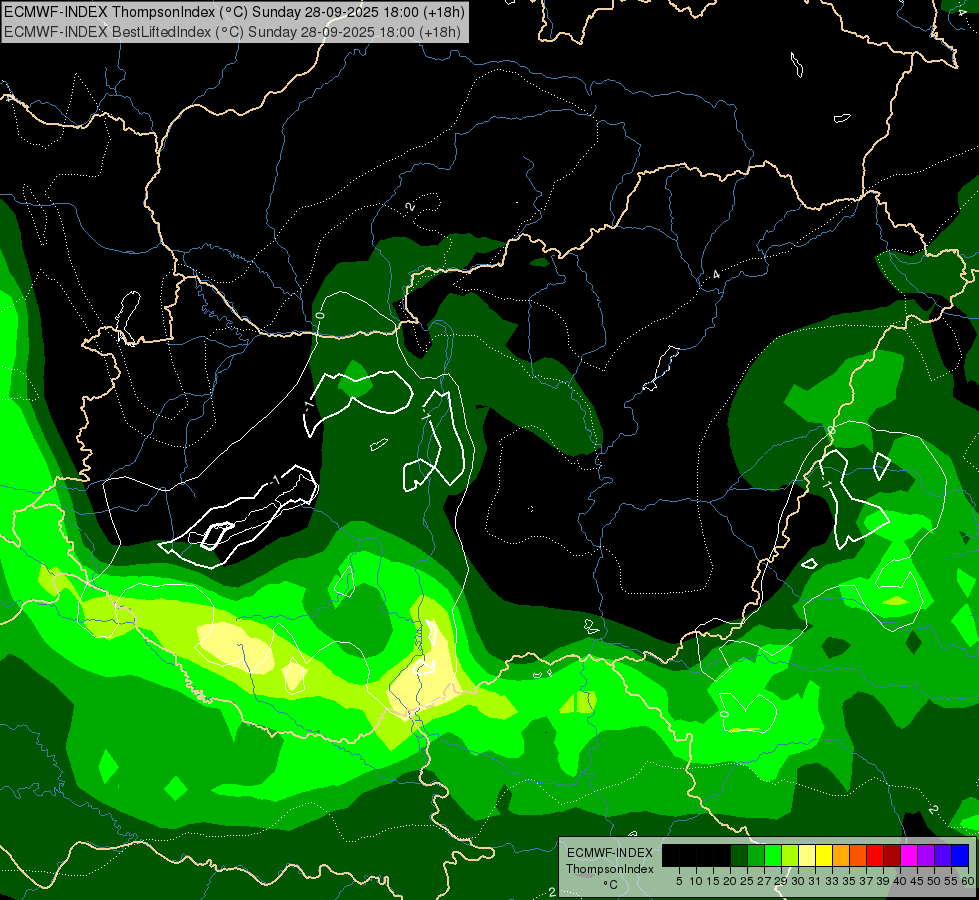Click the legend scale value 20
Viewport: 979px width, 900px height.
pyautogui.click(x=730, y=881)
